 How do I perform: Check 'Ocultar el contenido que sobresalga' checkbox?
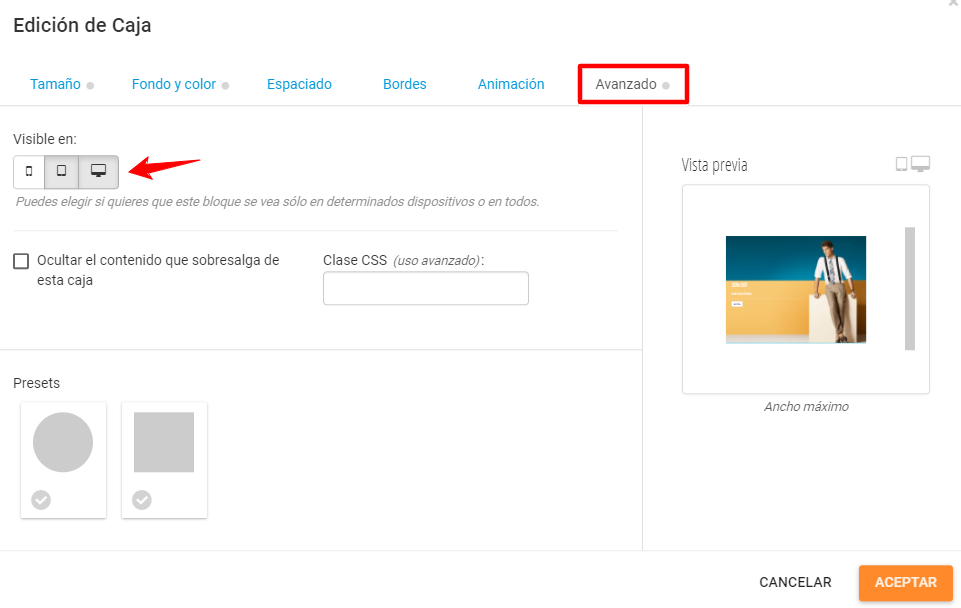(21, 262)
